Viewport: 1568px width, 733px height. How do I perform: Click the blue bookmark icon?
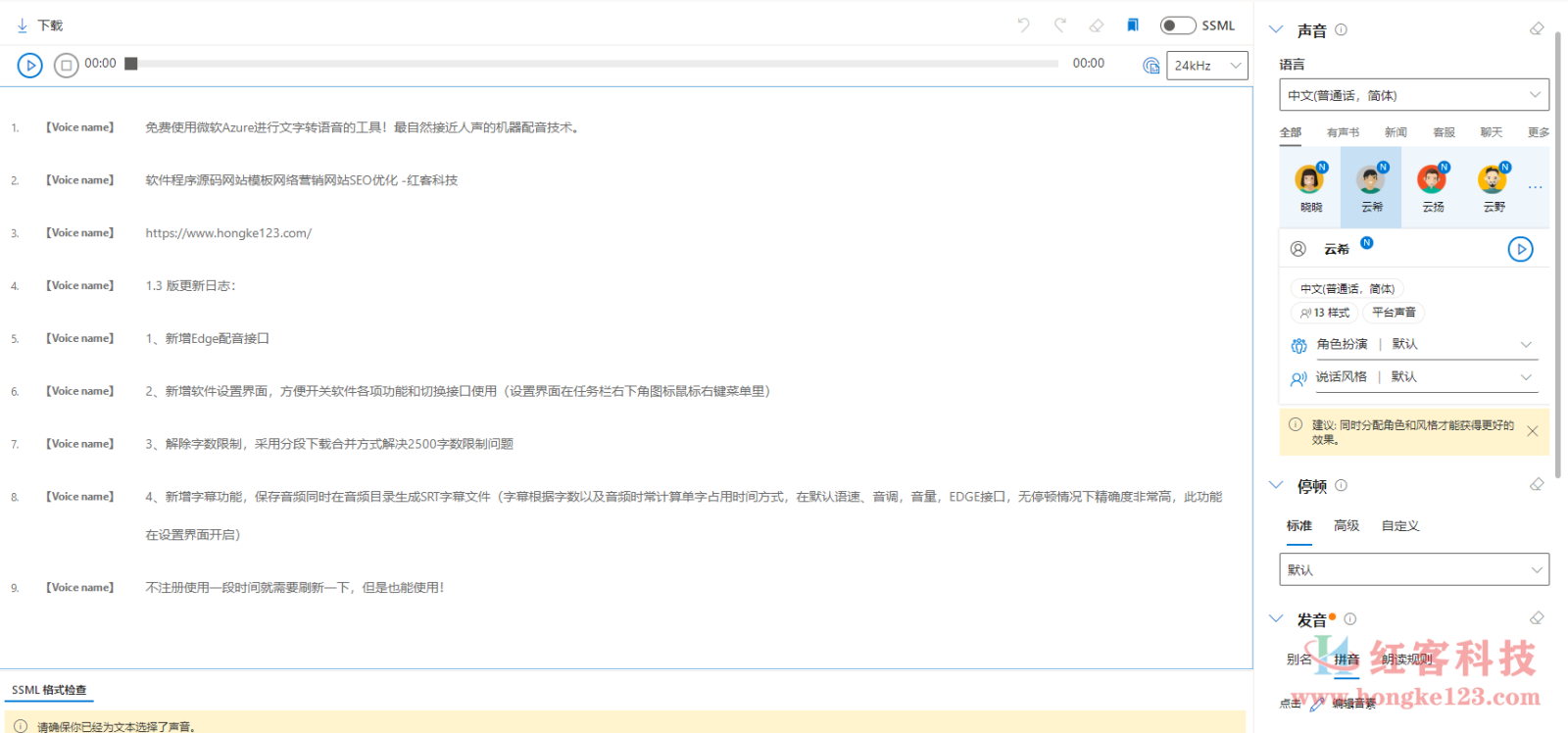(x=1133, y=25)
